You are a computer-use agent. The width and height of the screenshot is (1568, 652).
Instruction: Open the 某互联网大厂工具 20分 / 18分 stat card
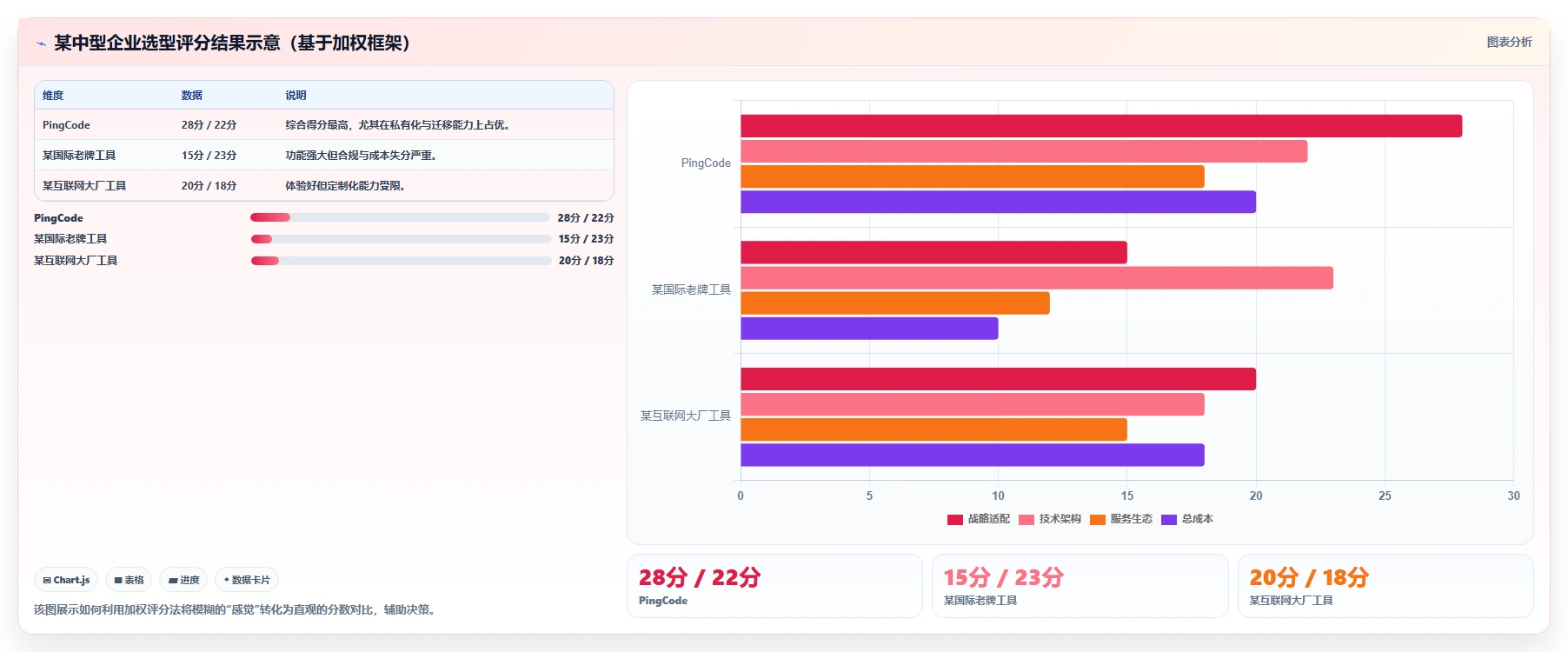(x=1385, y=586)
